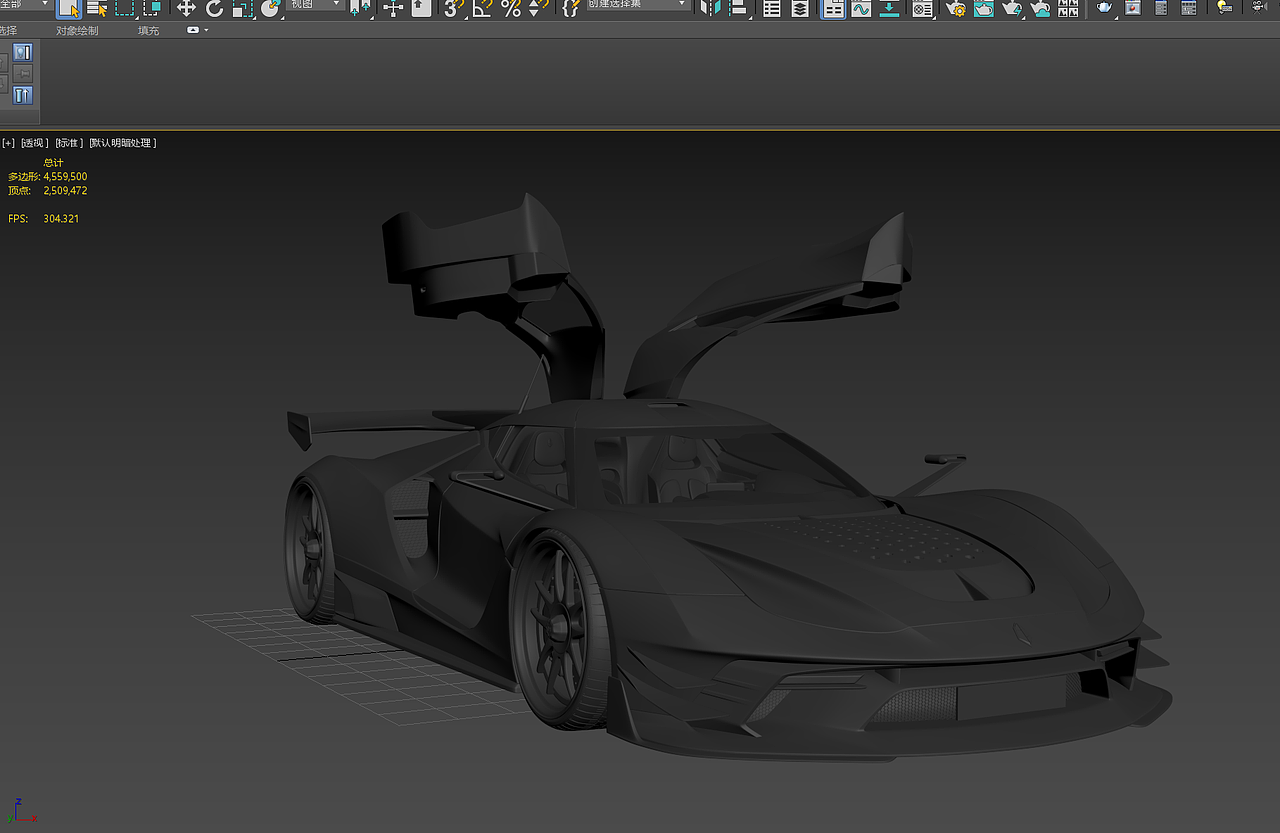This screenshot has height=833, width=1280.
Task: Open the 视图 reference coordinate dropdown
Action: point(315,4)
